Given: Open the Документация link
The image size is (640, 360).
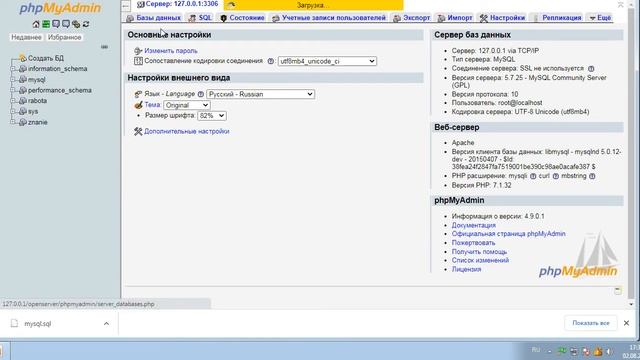Looking at the screenshot, I should point(473,225).
